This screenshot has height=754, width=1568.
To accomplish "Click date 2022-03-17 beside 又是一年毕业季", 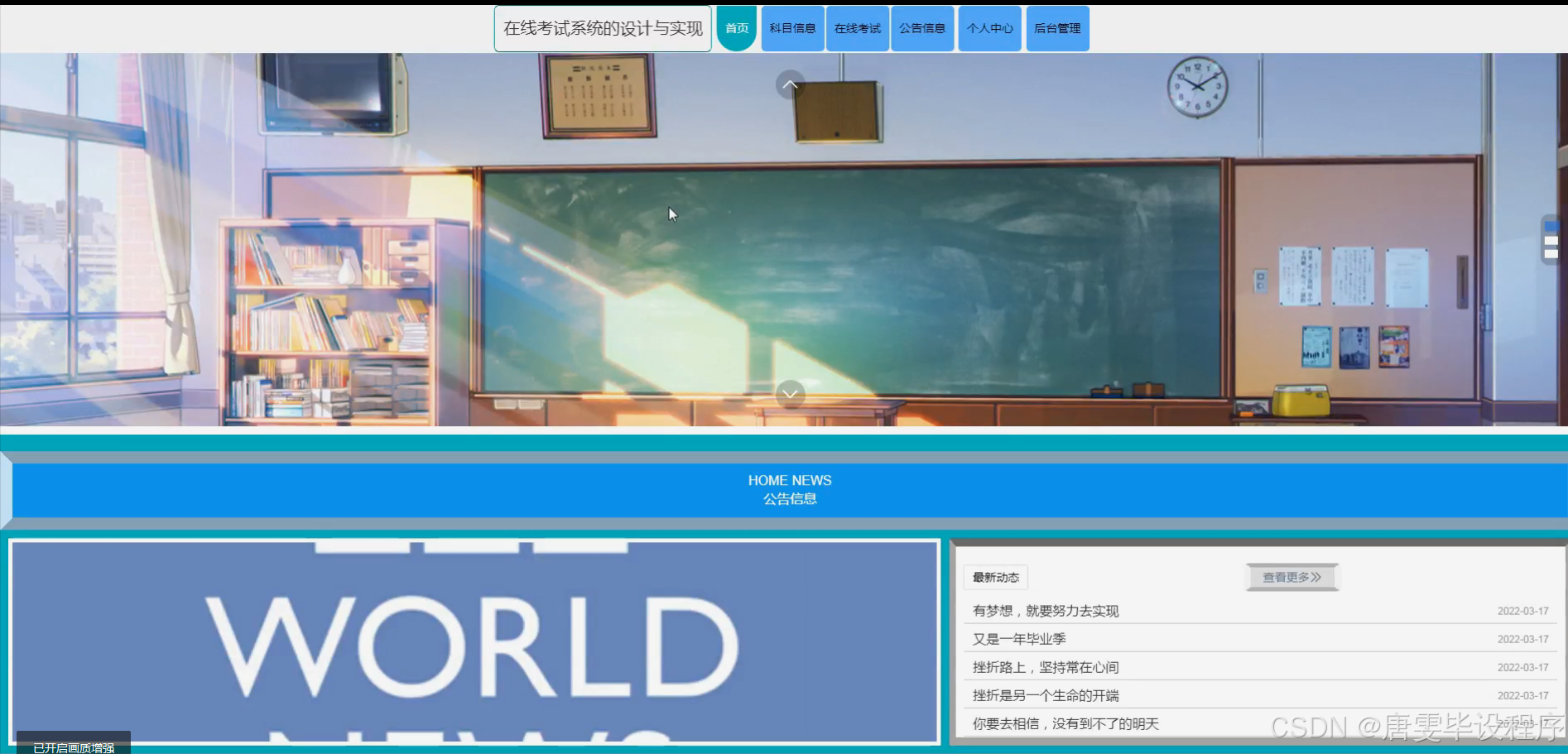I will [x=1522, y=639].
